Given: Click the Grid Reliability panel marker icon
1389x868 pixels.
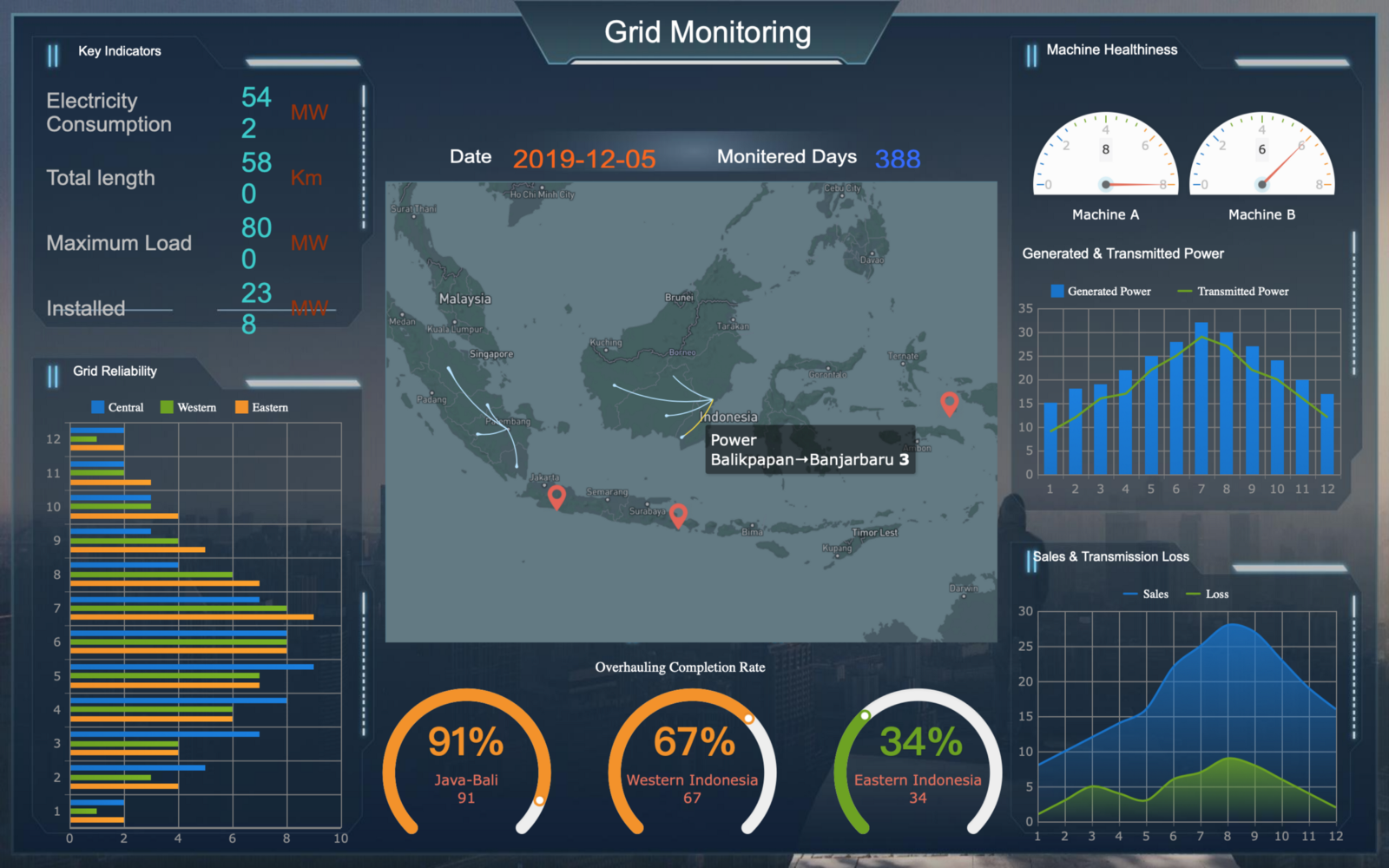Looking at the screenshot, I should click(x=53, y=376).
